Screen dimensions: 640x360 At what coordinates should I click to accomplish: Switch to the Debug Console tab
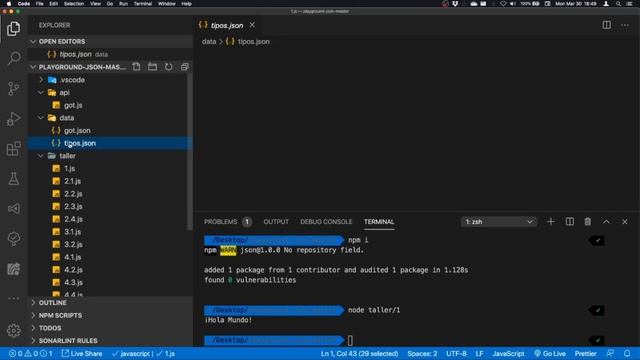[326, 222]
